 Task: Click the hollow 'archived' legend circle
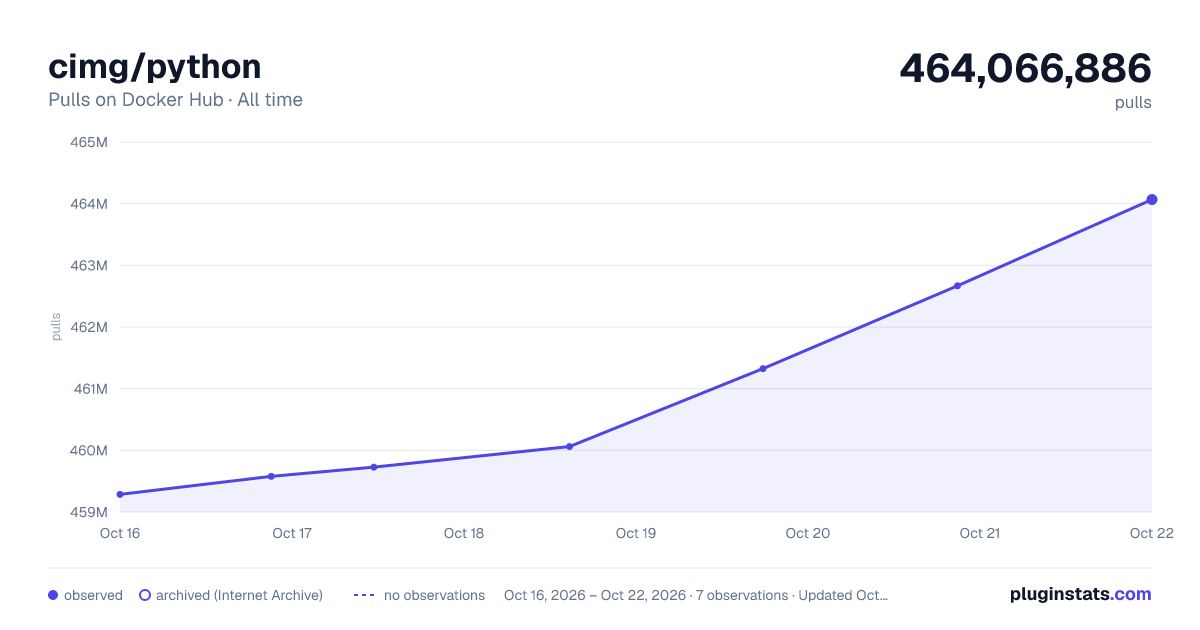(144, 595)
